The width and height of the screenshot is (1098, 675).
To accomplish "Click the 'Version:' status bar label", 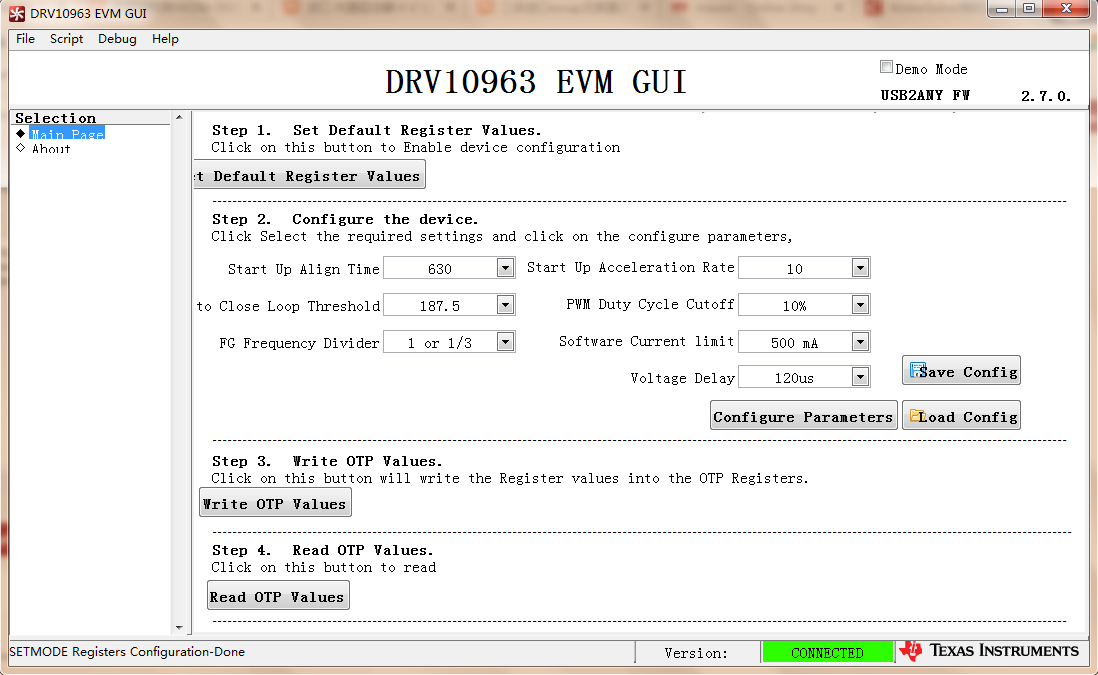I will 695,653.
